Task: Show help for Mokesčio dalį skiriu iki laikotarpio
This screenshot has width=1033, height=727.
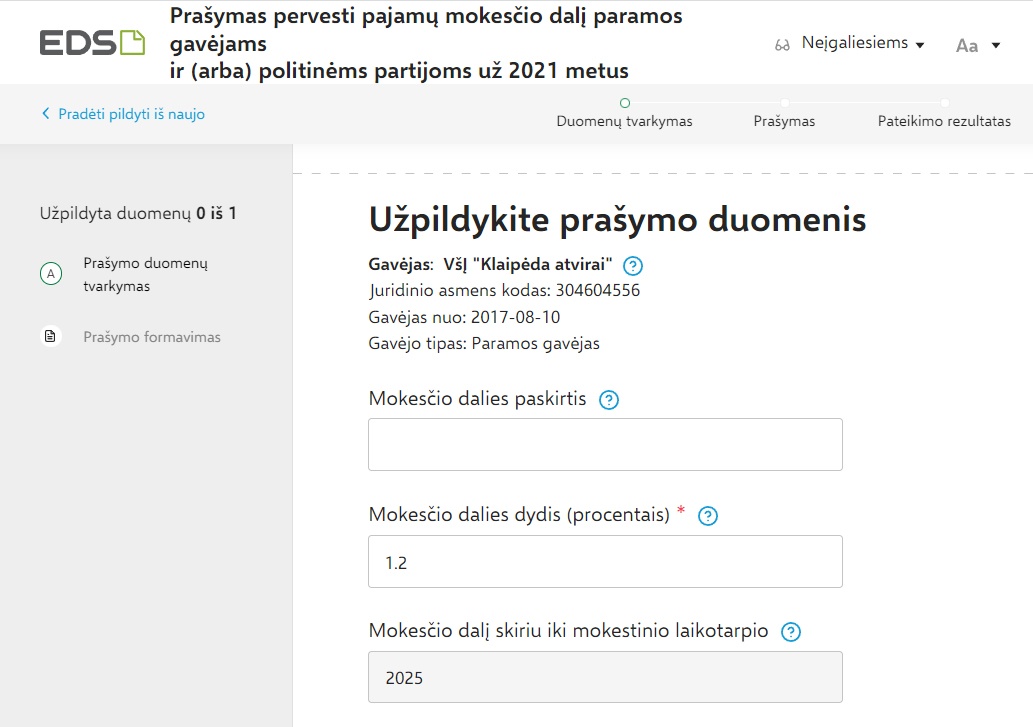Action: pos(791,632)
